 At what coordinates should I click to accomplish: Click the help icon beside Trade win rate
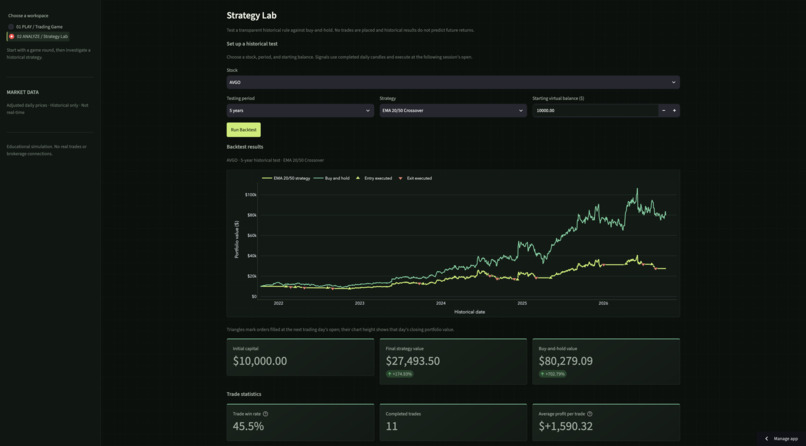[x=265, y=414]
